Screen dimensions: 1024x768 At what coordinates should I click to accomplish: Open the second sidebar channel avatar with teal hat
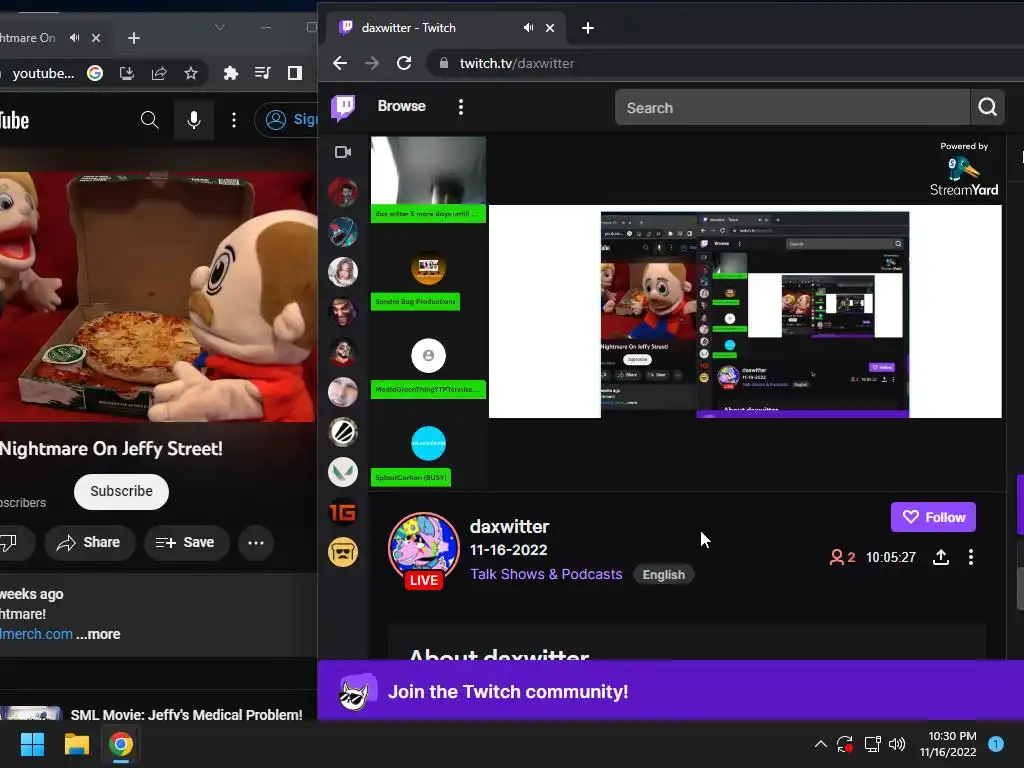343,232
